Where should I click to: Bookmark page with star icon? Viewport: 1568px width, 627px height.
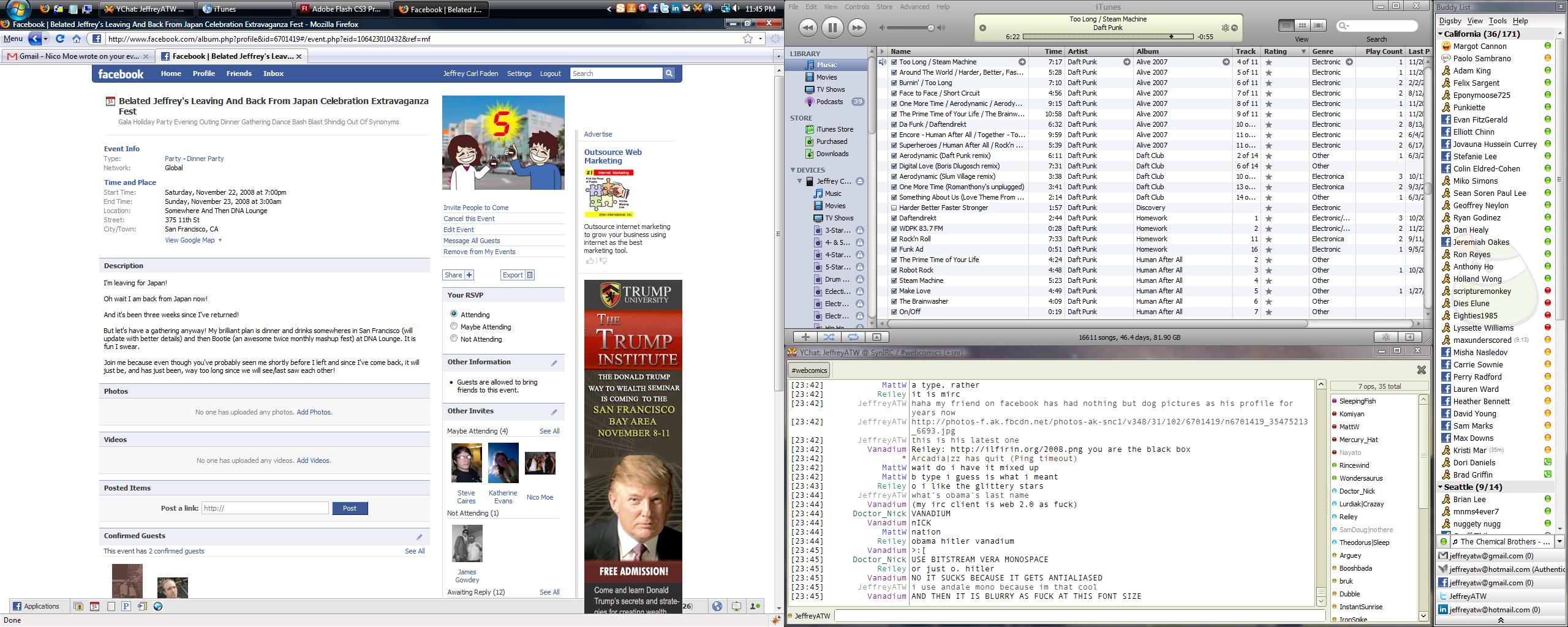pyautogui.click(x=748, y=39)
